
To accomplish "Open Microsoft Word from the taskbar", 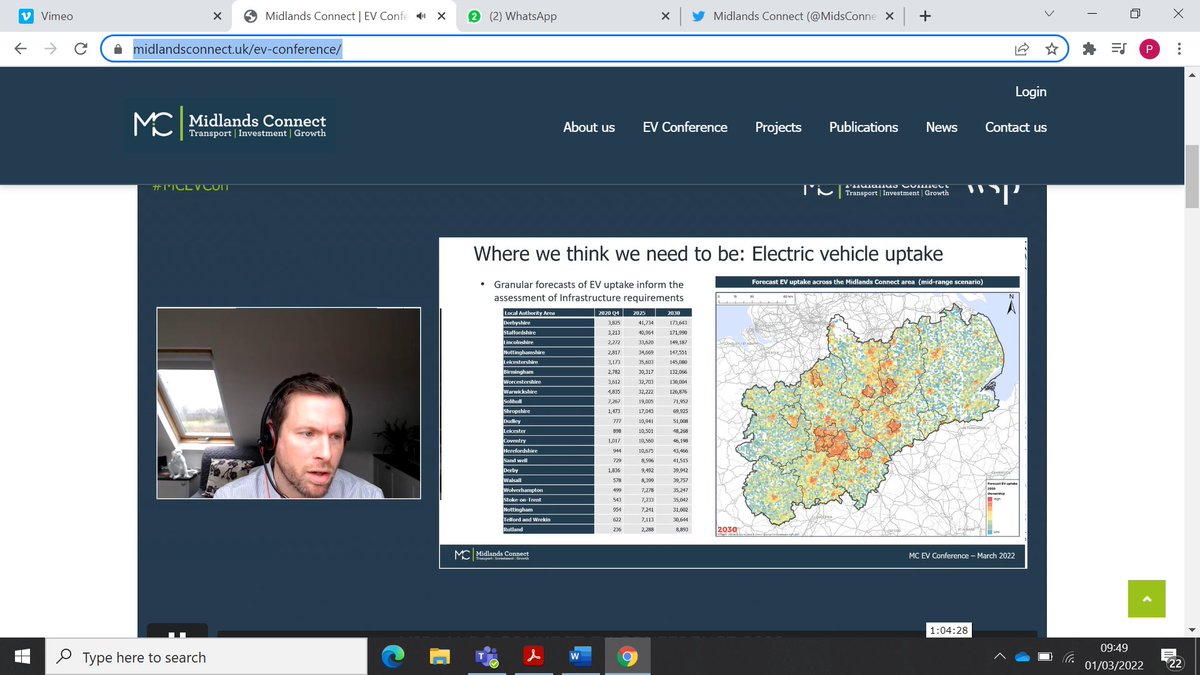I will pyautogui.click(x=580, y=657).
